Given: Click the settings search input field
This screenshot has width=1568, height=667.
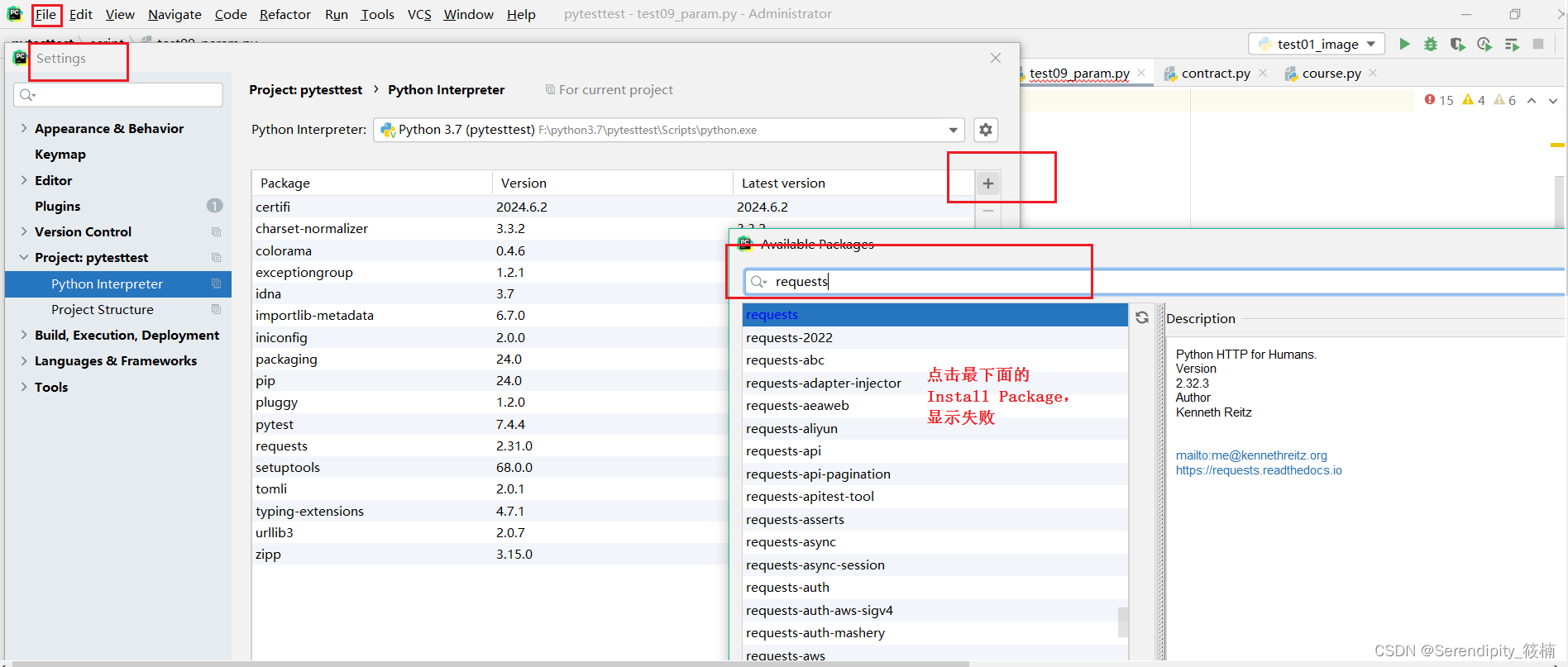Looking at the screenshot, I should [x=118, y=95].
